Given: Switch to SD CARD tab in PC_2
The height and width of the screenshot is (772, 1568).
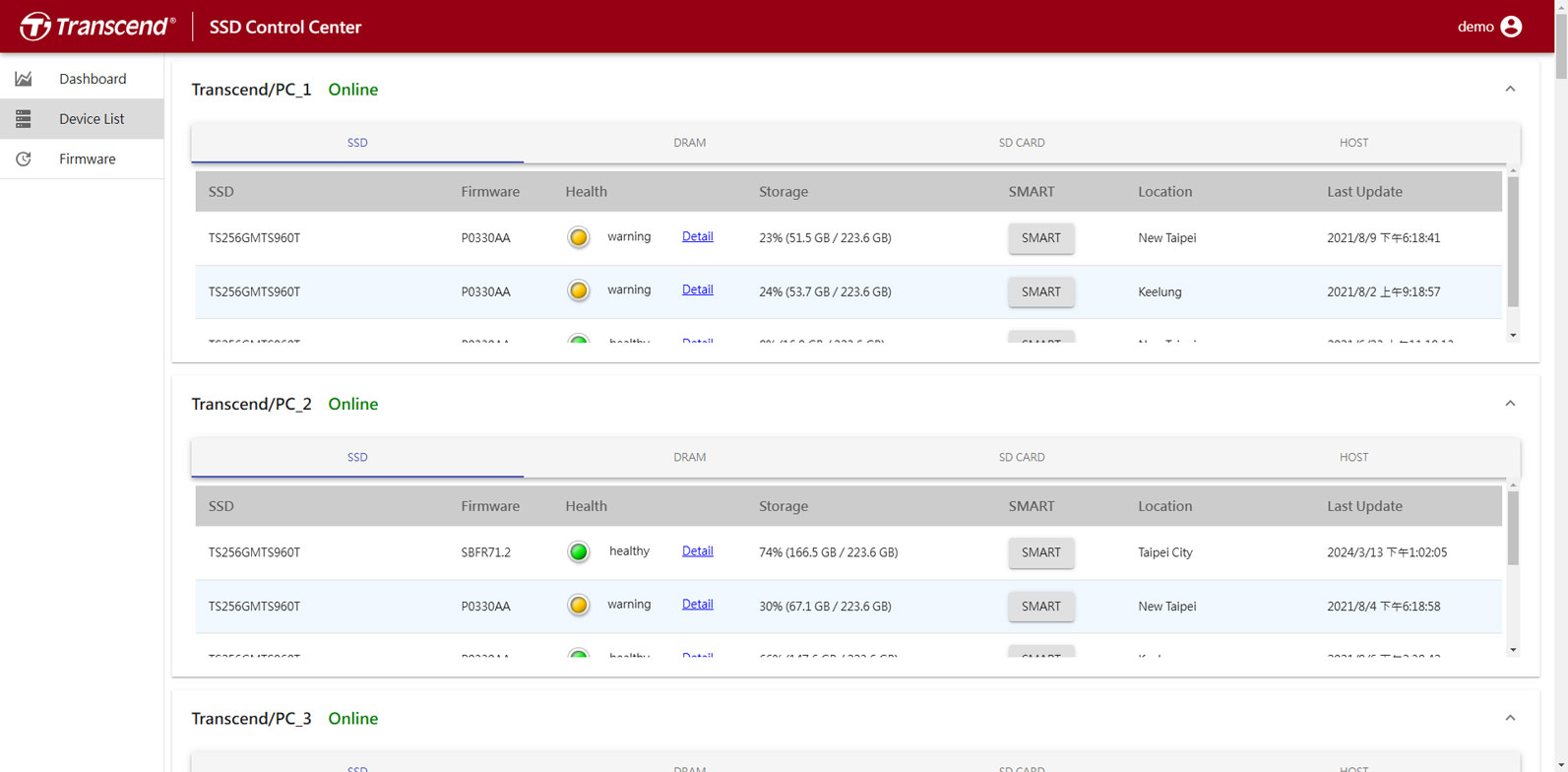Looking at the screenshot, I should pyautogui.click(x=1022, y=457).
